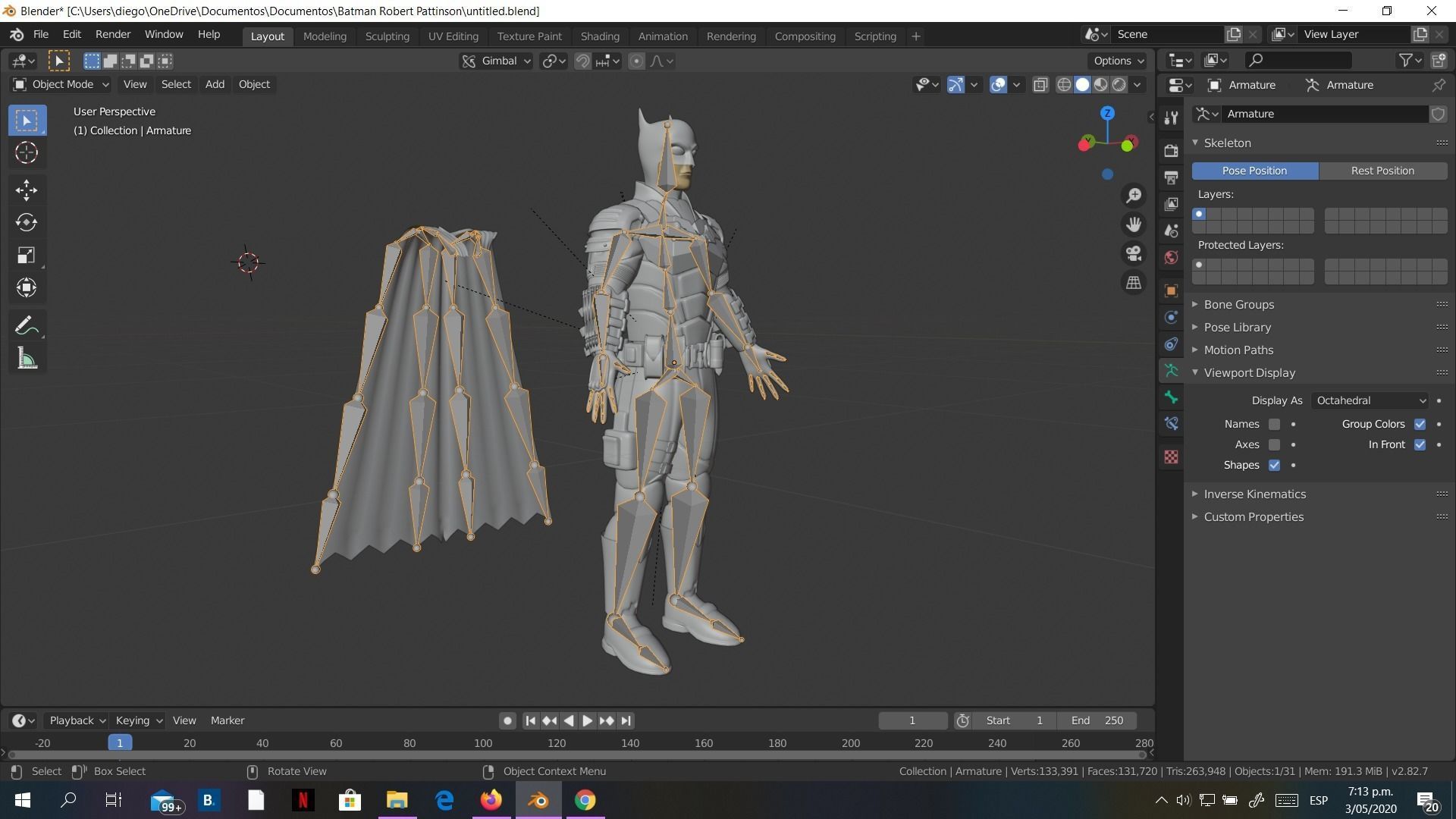Select the Move tool

(x=27, y=190)
